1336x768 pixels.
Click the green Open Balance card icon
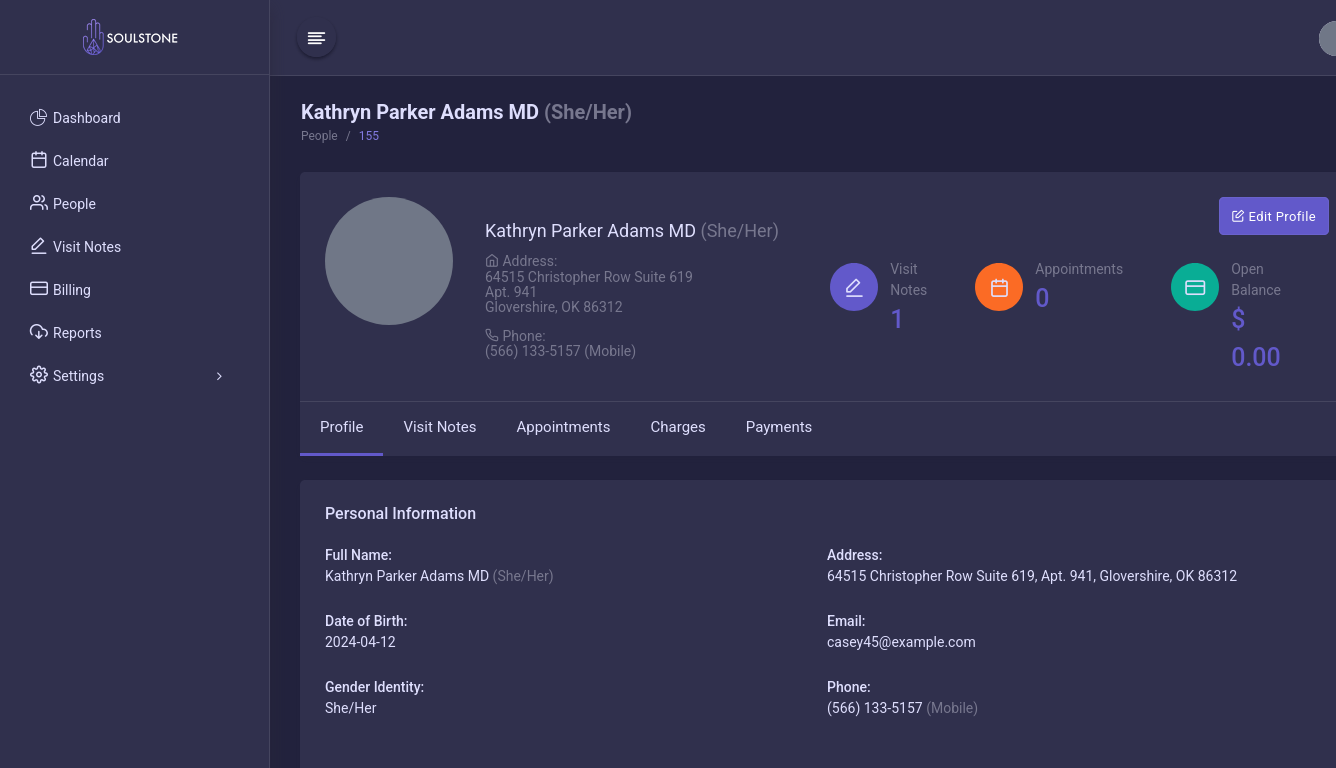(1195, 287)
